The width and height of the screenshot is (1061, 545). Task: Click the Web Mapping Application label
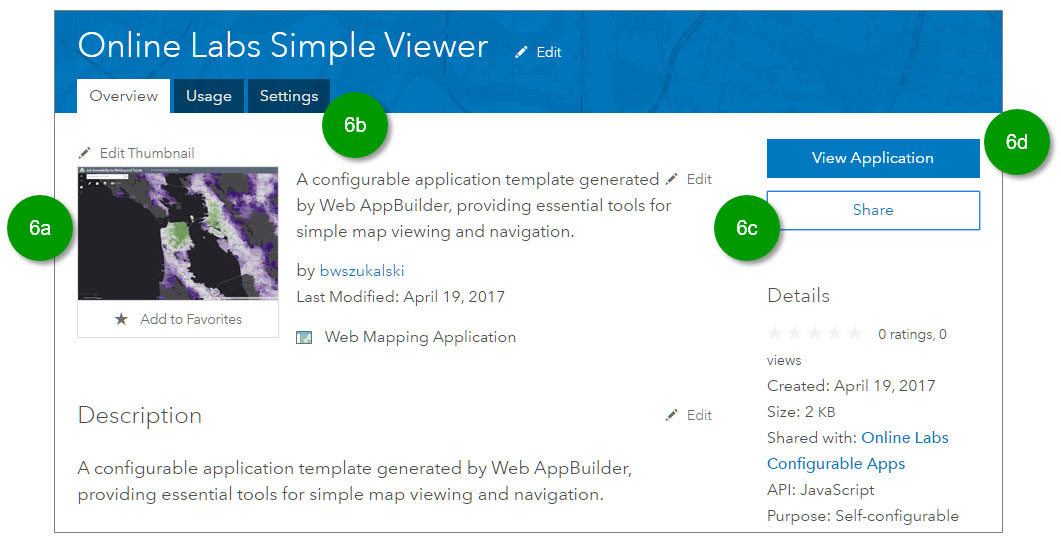(420, 337)
